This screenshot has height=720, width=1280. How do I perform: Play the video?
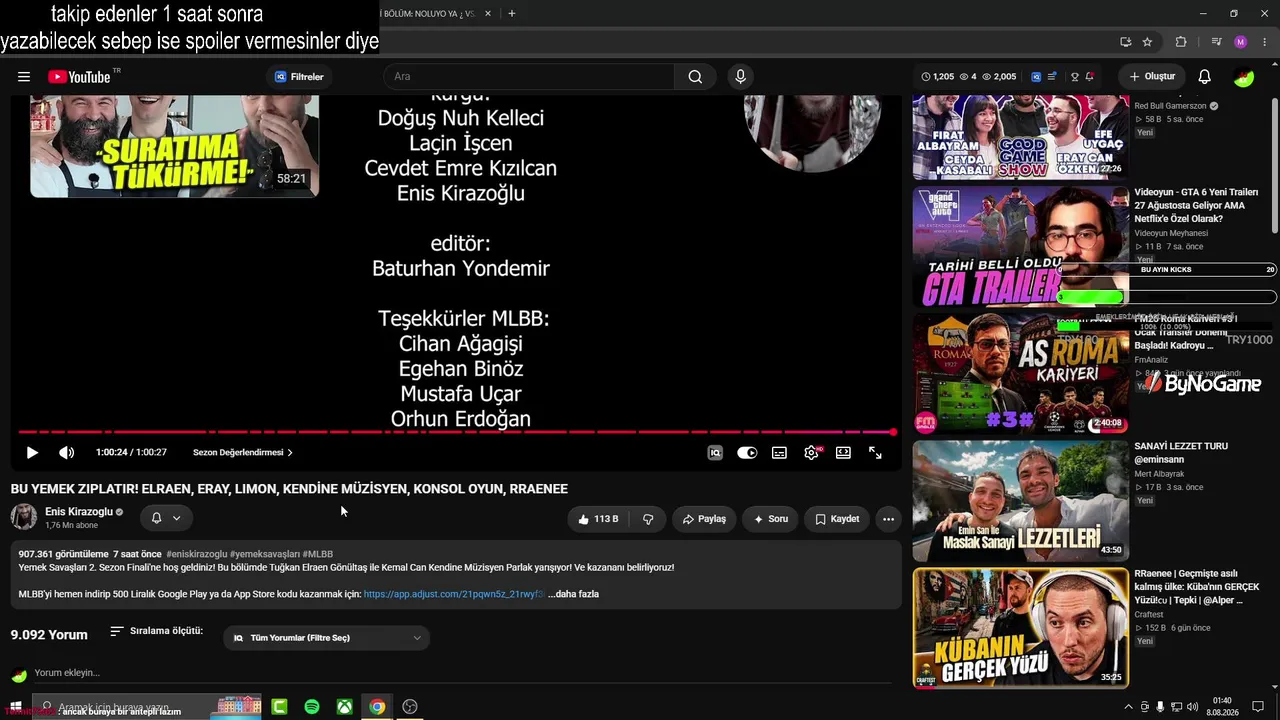(32, 453)
